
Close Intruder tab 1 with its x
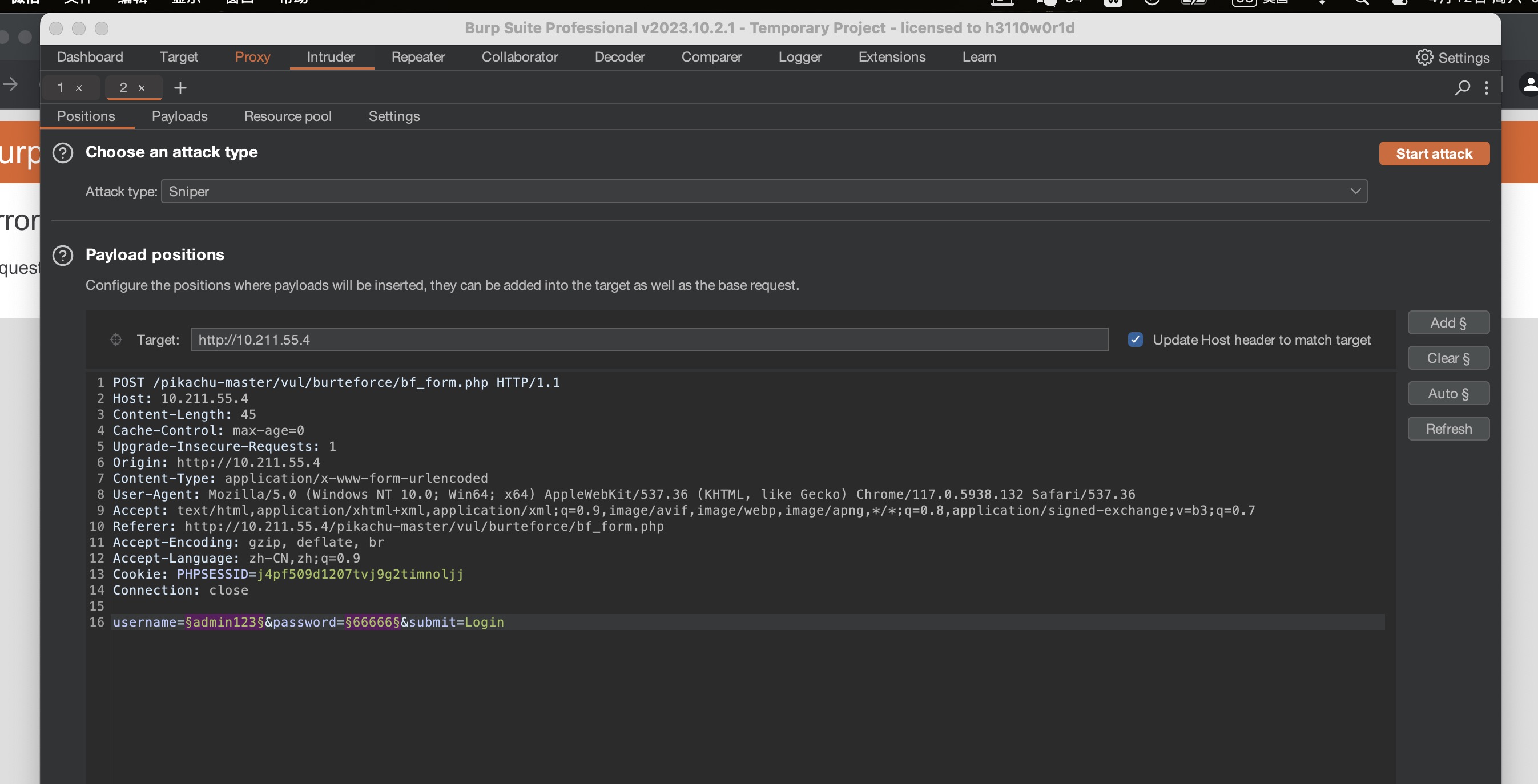79,88
